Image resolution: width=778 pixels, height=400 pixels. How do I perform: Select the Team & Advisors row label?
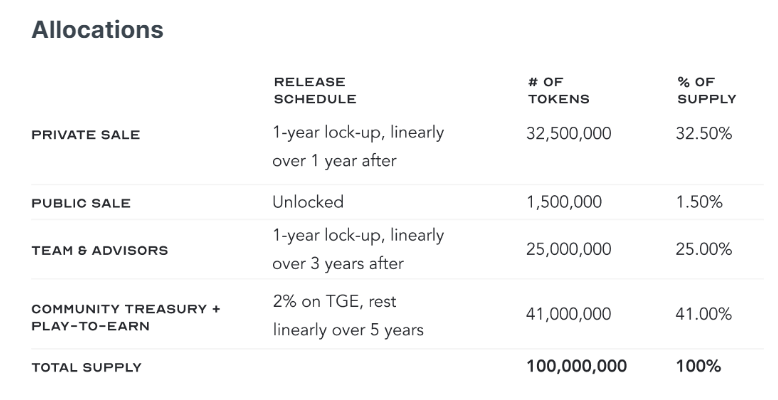coord(100,250)
